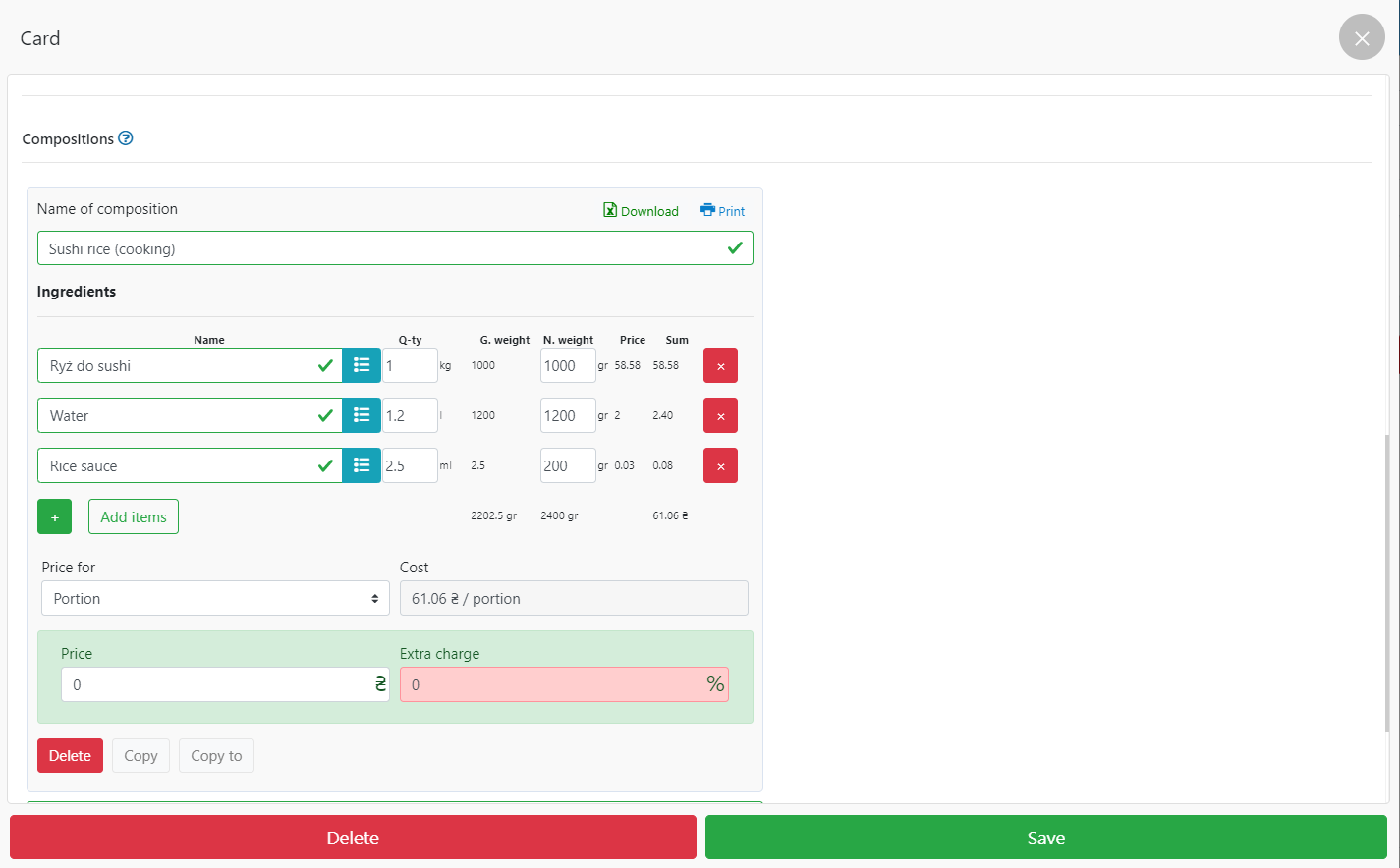This screenshot has height=868, width=1400.
Task: Open ingredient list icon for Rice sauce
Action: [x=361, y=465]
